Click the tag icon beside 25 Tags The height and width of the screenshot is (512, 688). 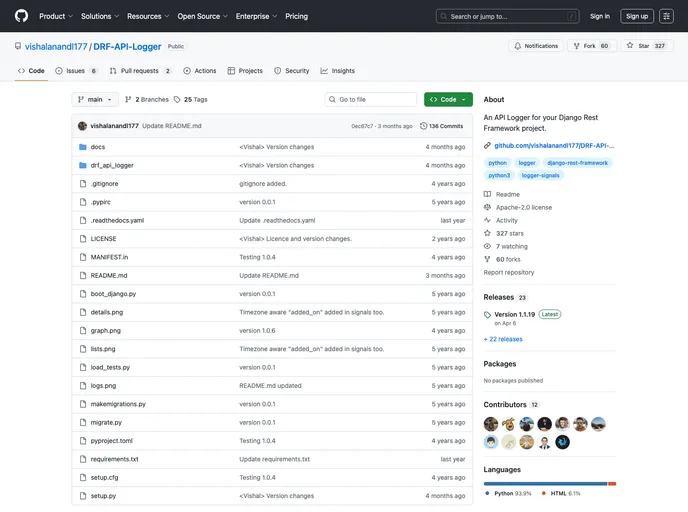177,100
